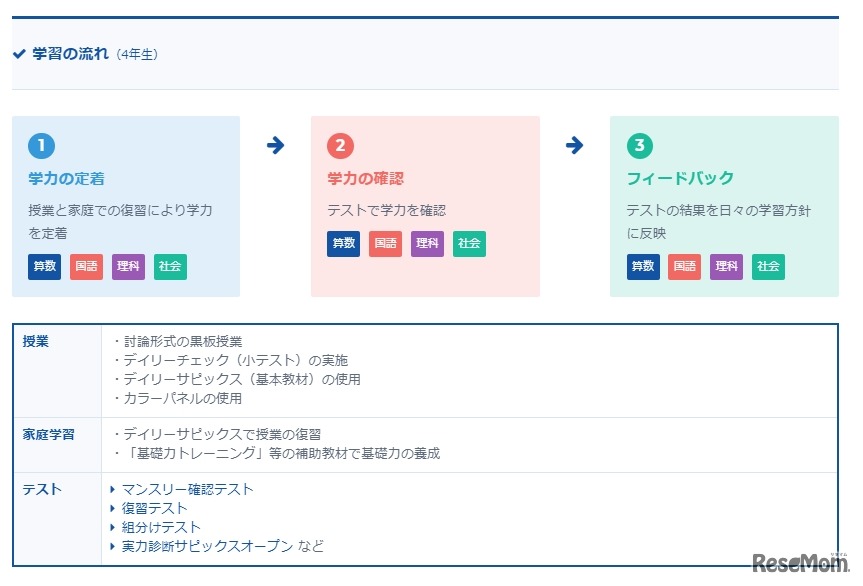Viewport: 863px width, 586px height.
Task: Click the 社会 badge in 学力の定着 box
Action: [169, 266]
